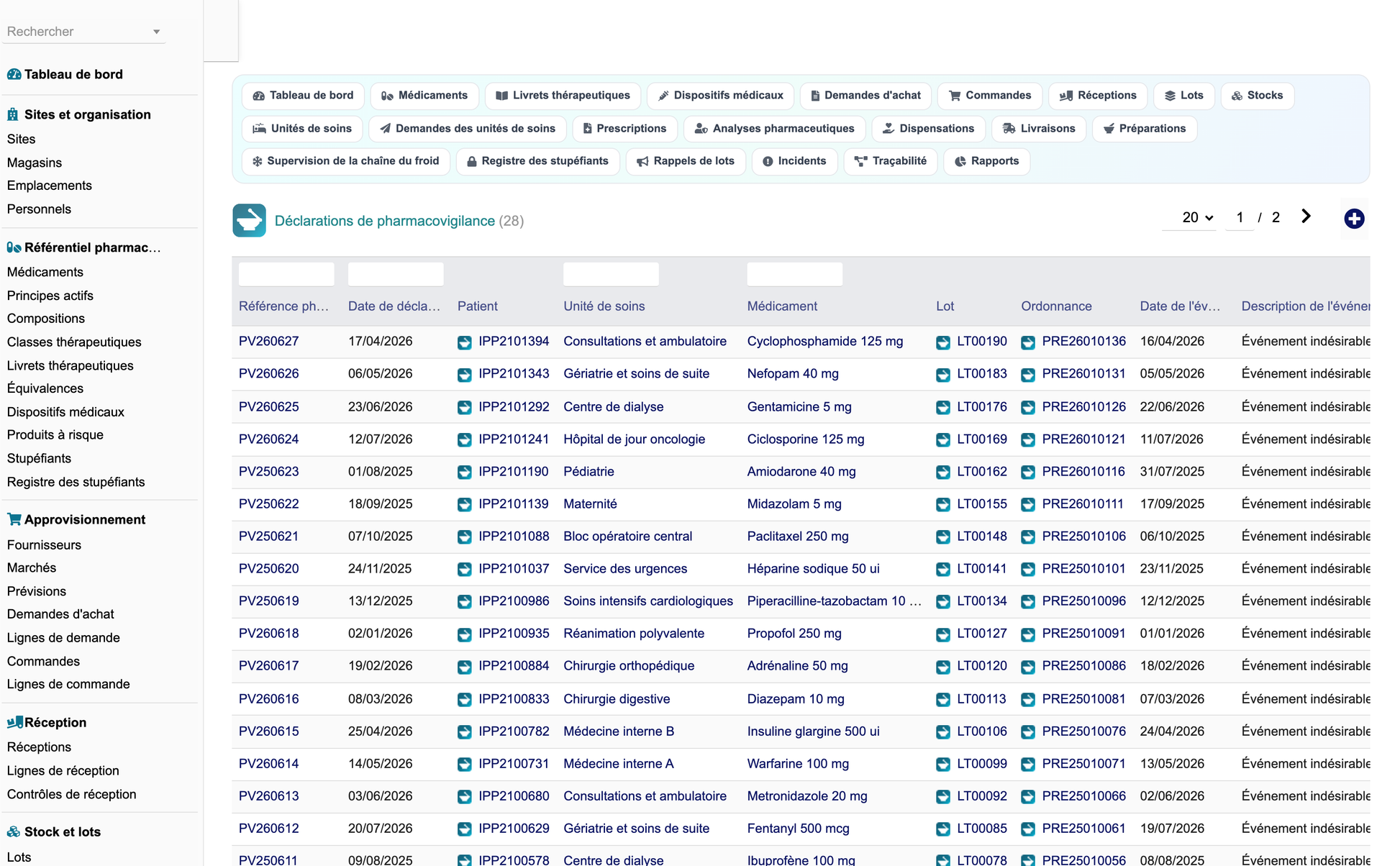
Task: Open prescription icon next to PRE25010091
Action: click(x=1028, y=634)
